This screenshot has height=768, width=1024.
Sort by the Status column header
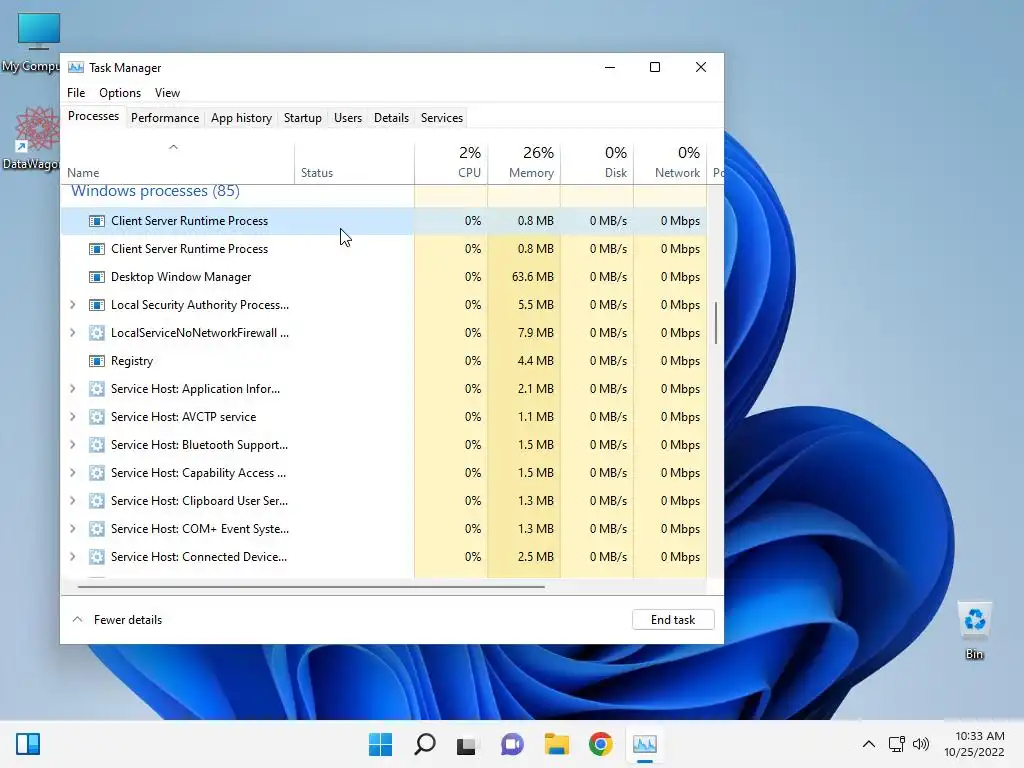point(354,162)
